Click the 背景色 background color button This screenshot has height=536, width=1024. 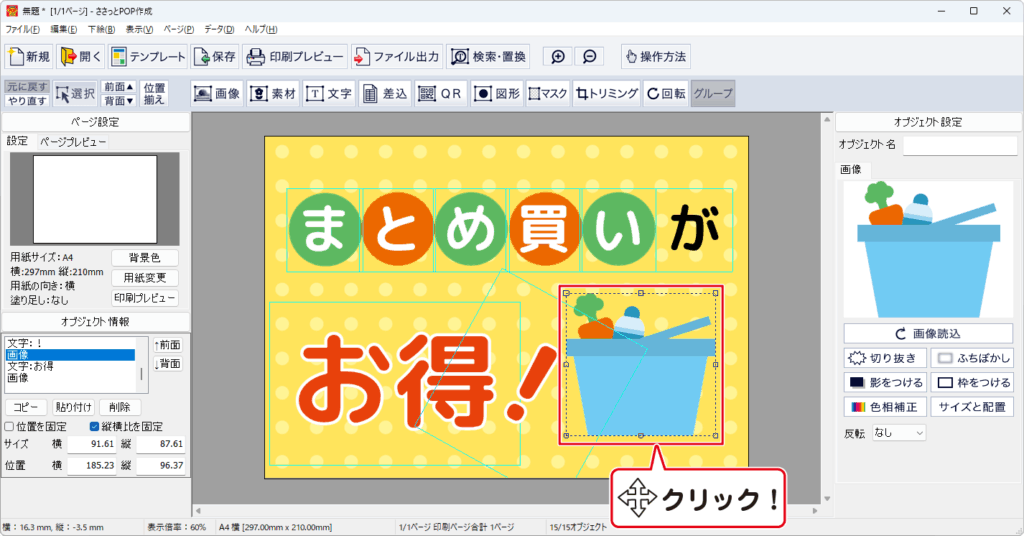coord(145,258)
